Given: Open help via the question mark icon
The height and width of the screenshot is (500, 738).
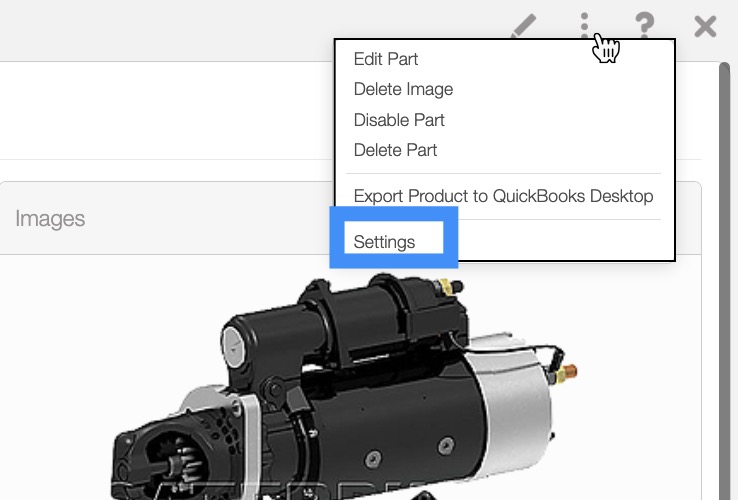Looking at the screenshot, I should [645, 25].
